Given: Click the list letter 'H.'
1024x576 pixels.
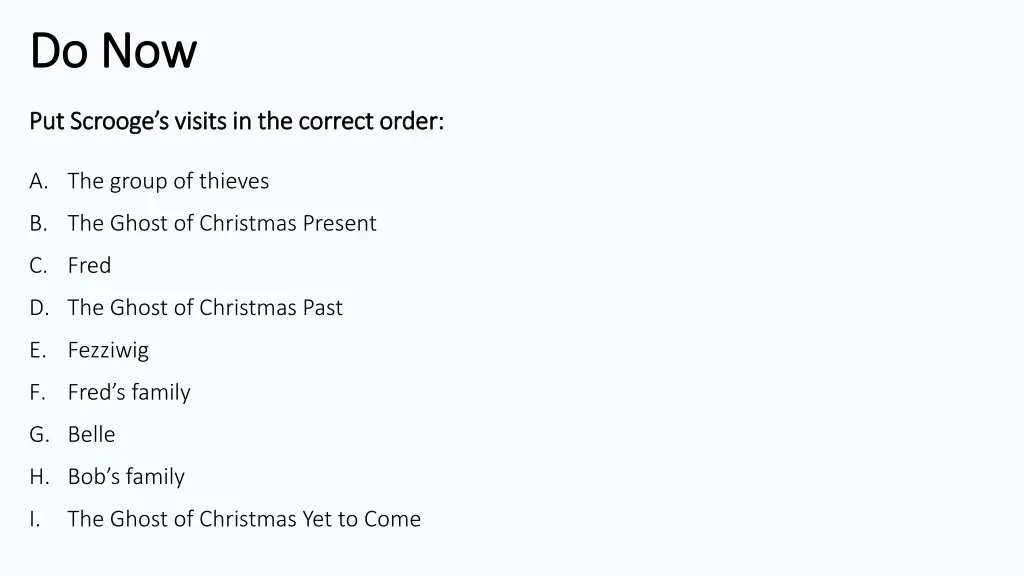Looking at the screenshot, I should coord(39,477).
